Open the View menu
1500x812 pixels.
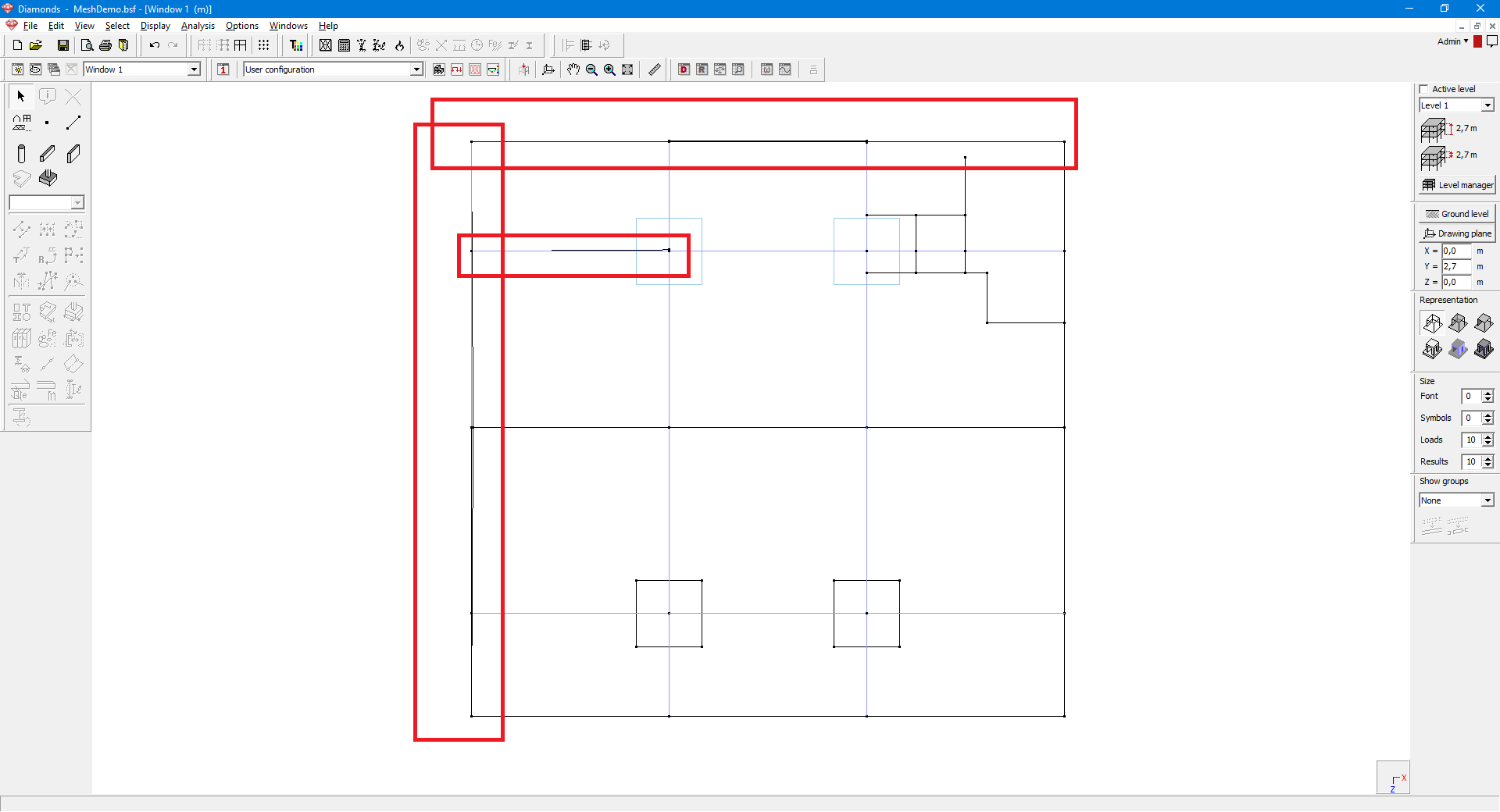(84, 26)
